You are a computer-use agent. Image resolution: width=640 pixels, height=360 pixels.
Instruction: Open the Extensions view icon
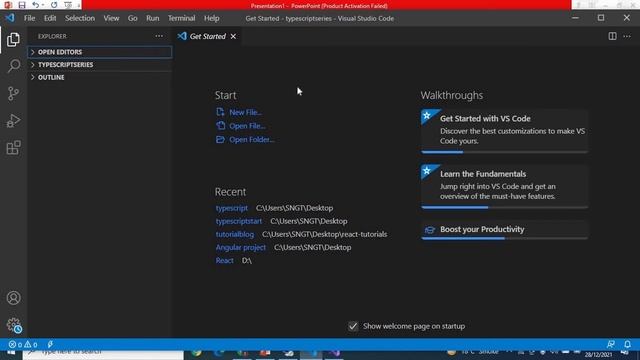tap(13, 148)
